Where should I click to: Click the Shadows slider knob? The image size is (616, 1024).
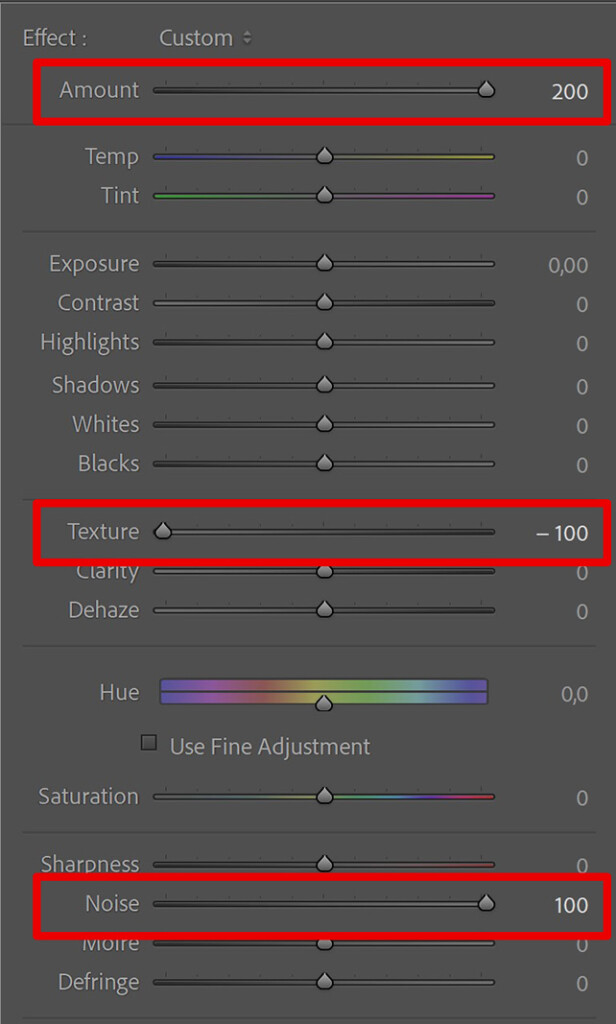tap(325, 385)
